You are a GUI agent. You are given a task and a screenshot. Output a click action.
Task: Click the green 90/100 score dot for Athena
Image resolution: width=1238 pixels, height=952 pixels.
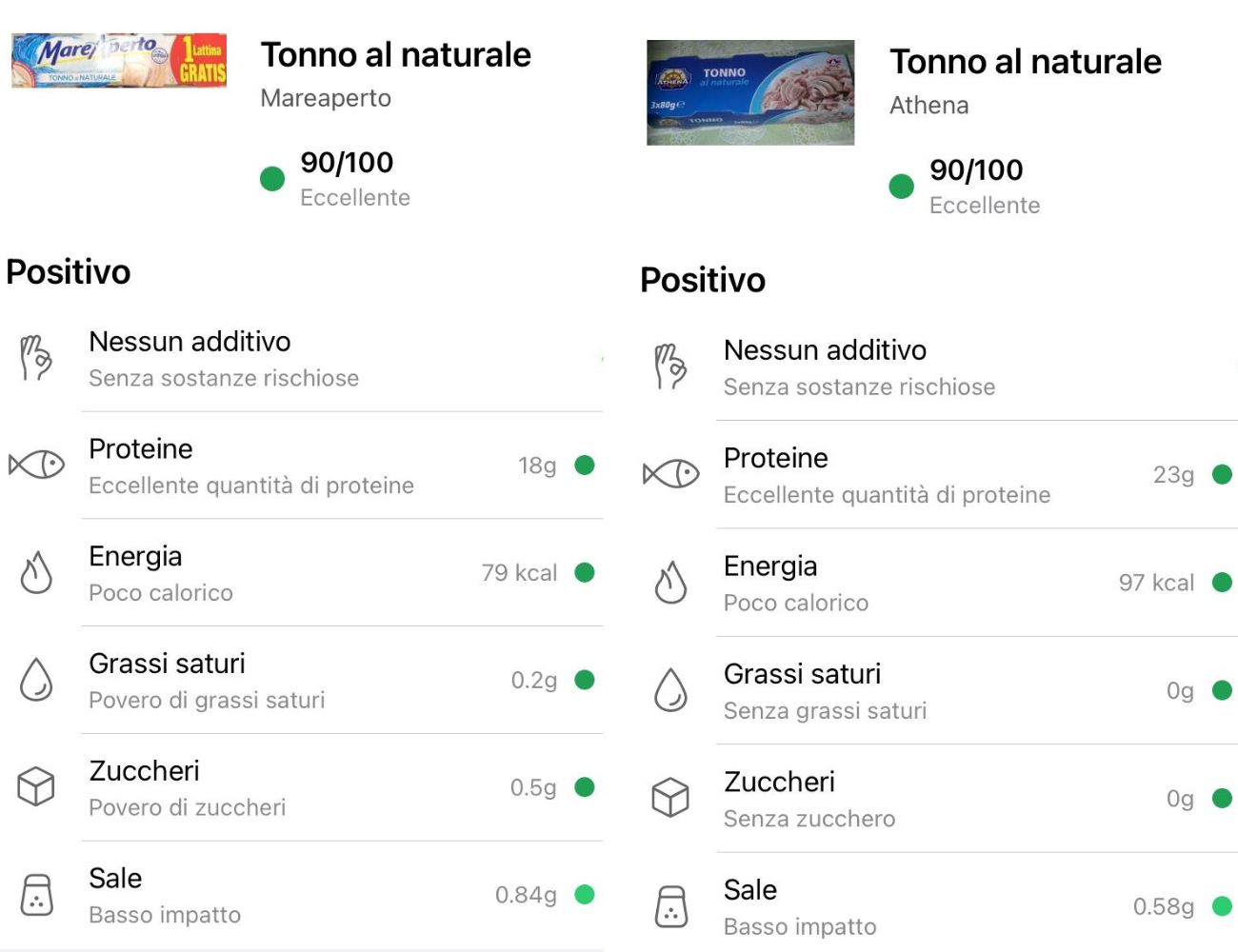[x=901, y=186]
